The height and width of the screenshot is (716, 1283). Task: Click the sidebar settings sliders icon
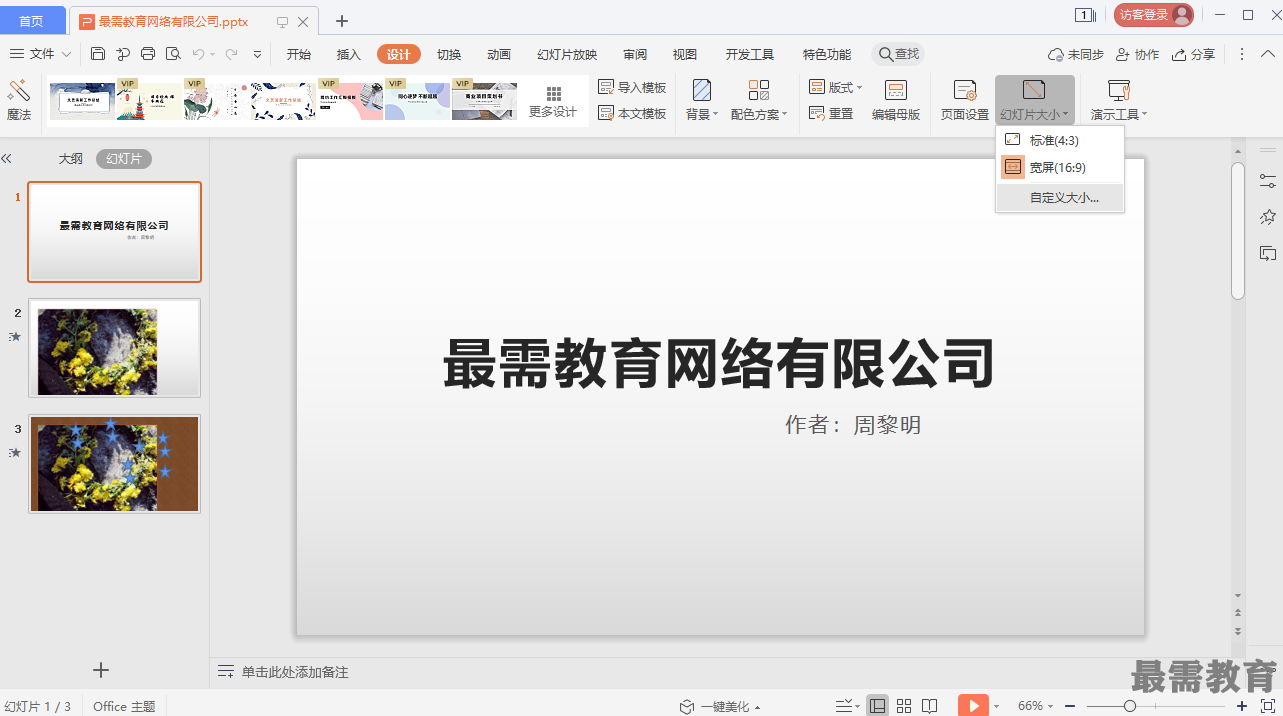click(x=1268, y=181)
